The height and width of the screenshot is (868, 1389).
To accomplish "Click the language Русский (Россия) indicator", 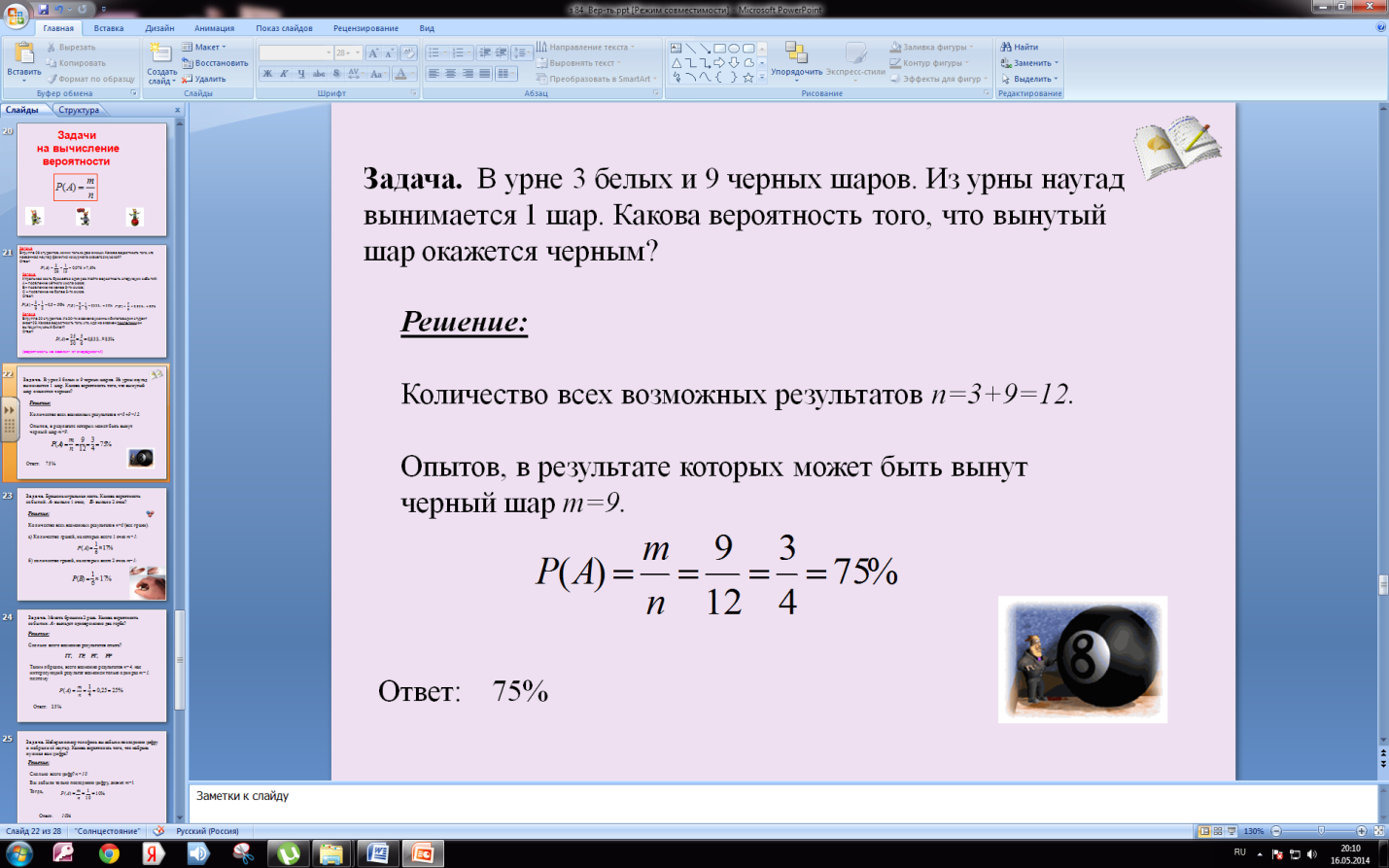I will click(x=207, y=831).
